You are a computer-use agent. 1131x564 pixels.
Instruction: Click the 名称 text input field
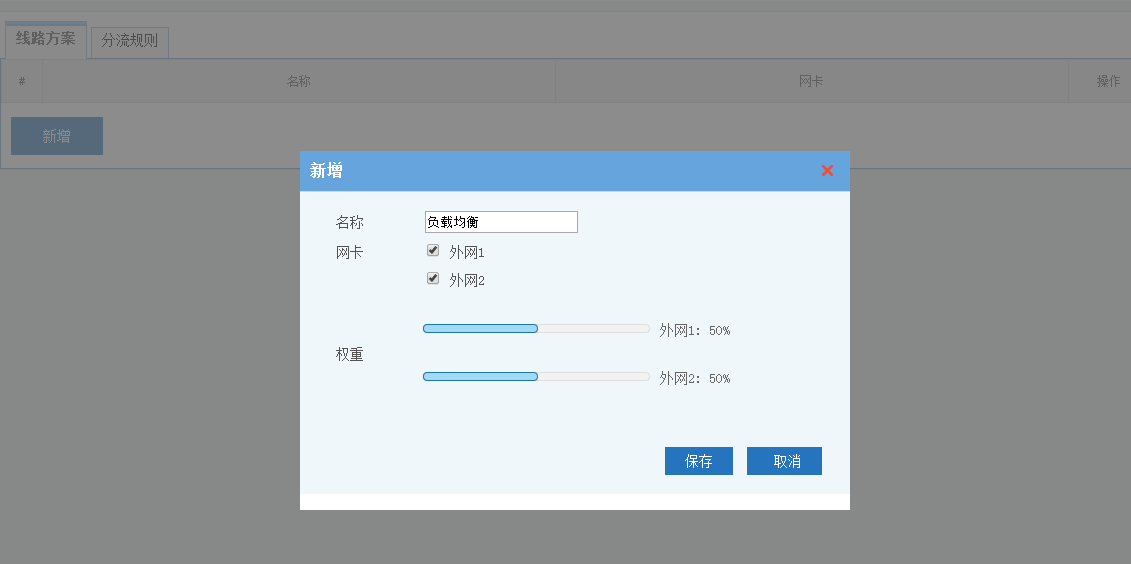coord(501,222)
